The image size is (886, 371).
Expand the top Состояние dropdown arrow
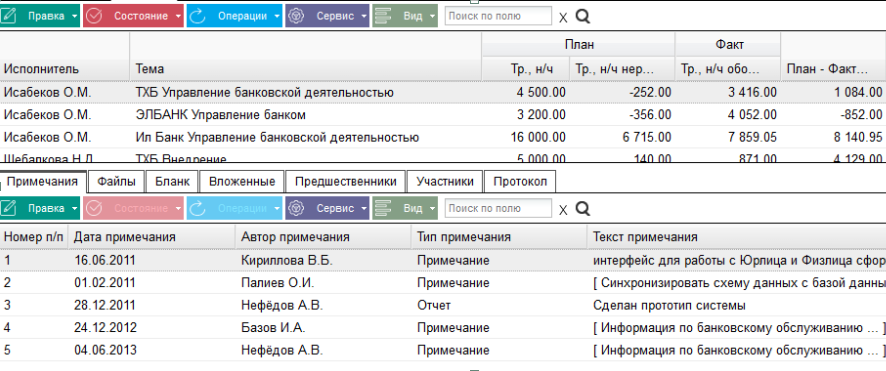[x=178, y=16]
